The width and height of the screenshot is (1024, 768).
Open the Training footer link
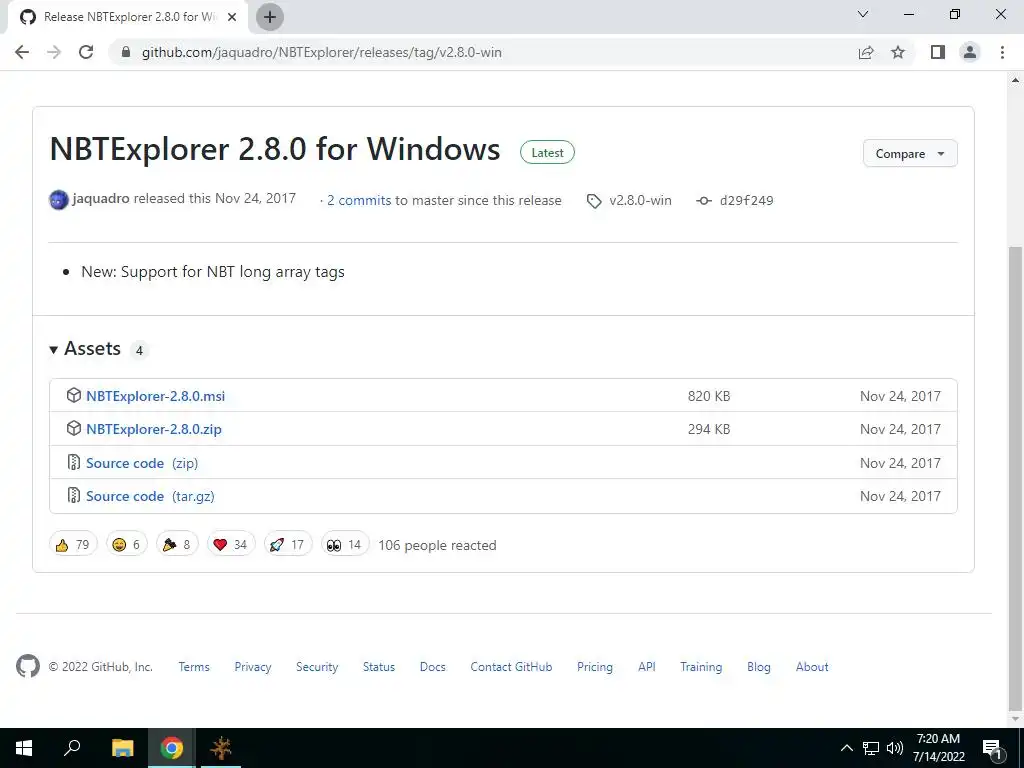[701, 667]
